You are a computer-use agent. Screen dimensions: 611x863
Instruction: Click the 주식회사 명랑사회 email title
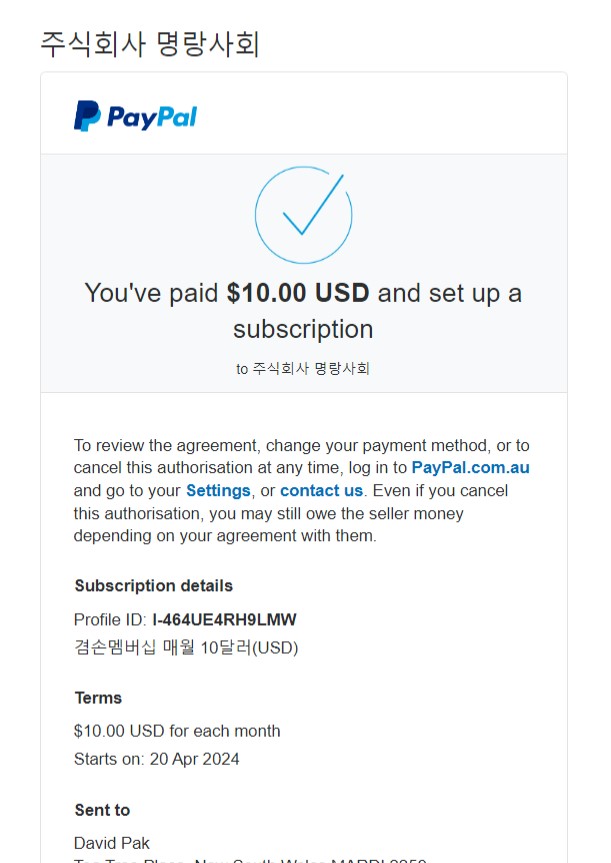(150, 44)
